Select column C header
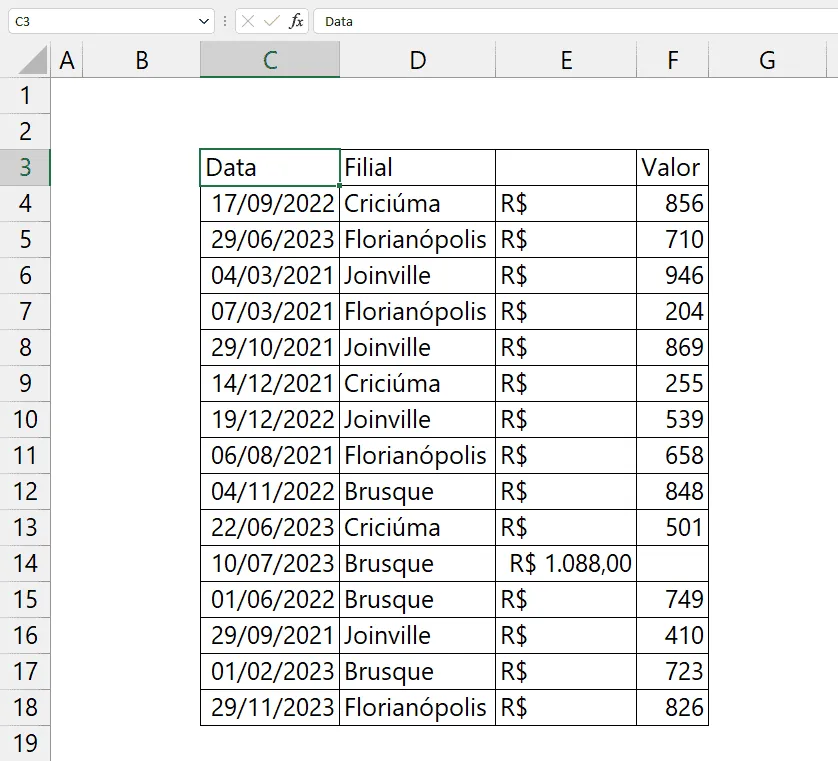Screen dimensions: 838x761 point(270,60)
